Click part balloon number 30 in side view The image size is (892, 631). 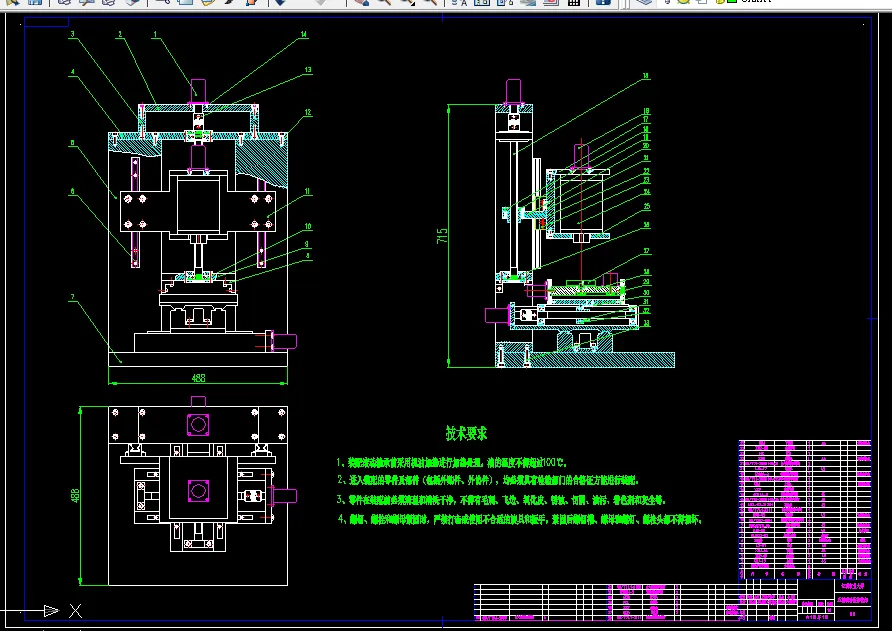tap(646, 292)
